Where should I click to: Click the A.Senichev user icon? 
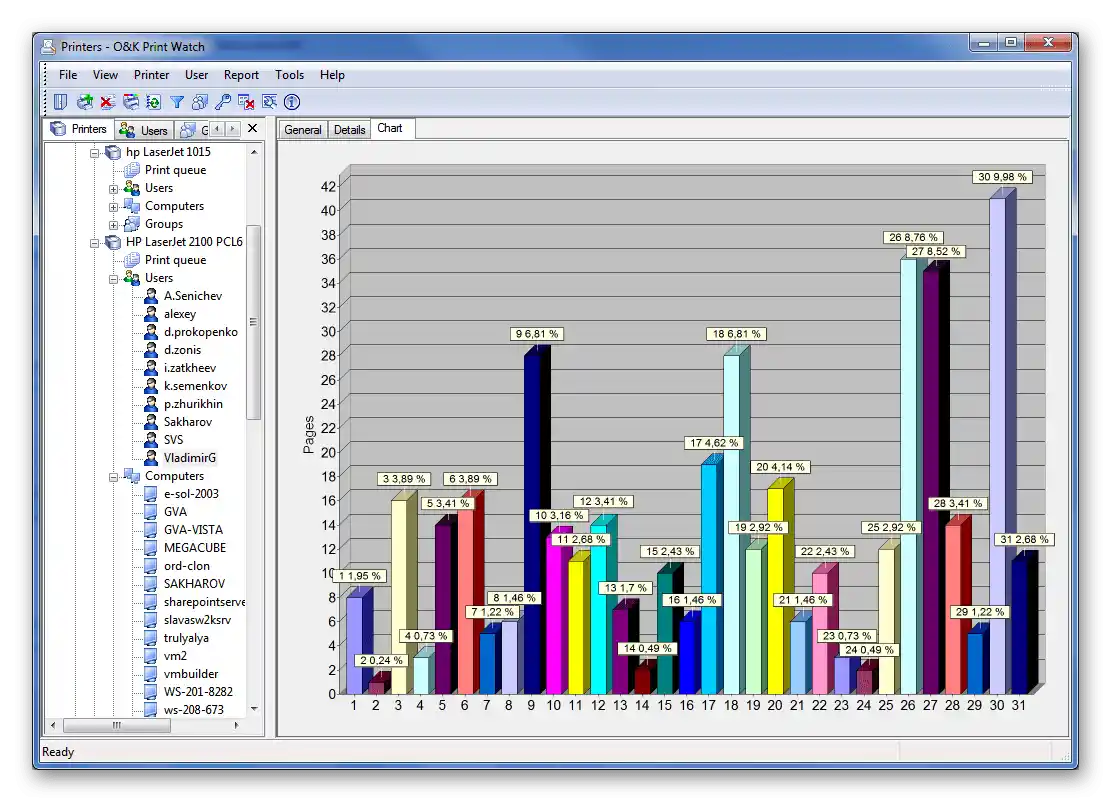tap(151, 295)
